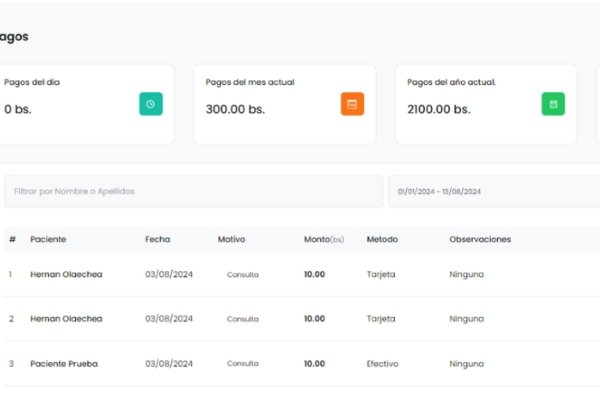Sort by the Paciente column header
Image resolution: width=600 pixels, height=400 pixels.
click(x=48, y=240)
